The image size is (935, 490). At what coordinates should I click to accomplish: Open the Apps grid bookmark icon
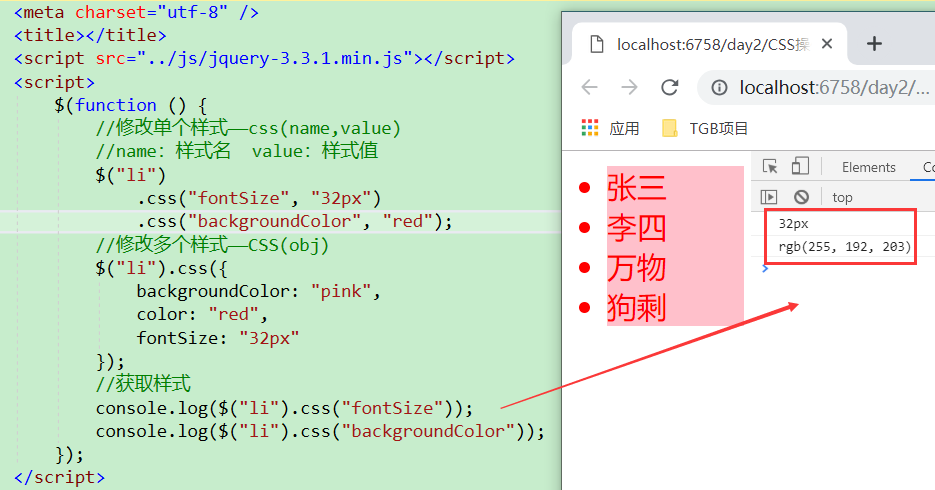(x=590, y=128)
